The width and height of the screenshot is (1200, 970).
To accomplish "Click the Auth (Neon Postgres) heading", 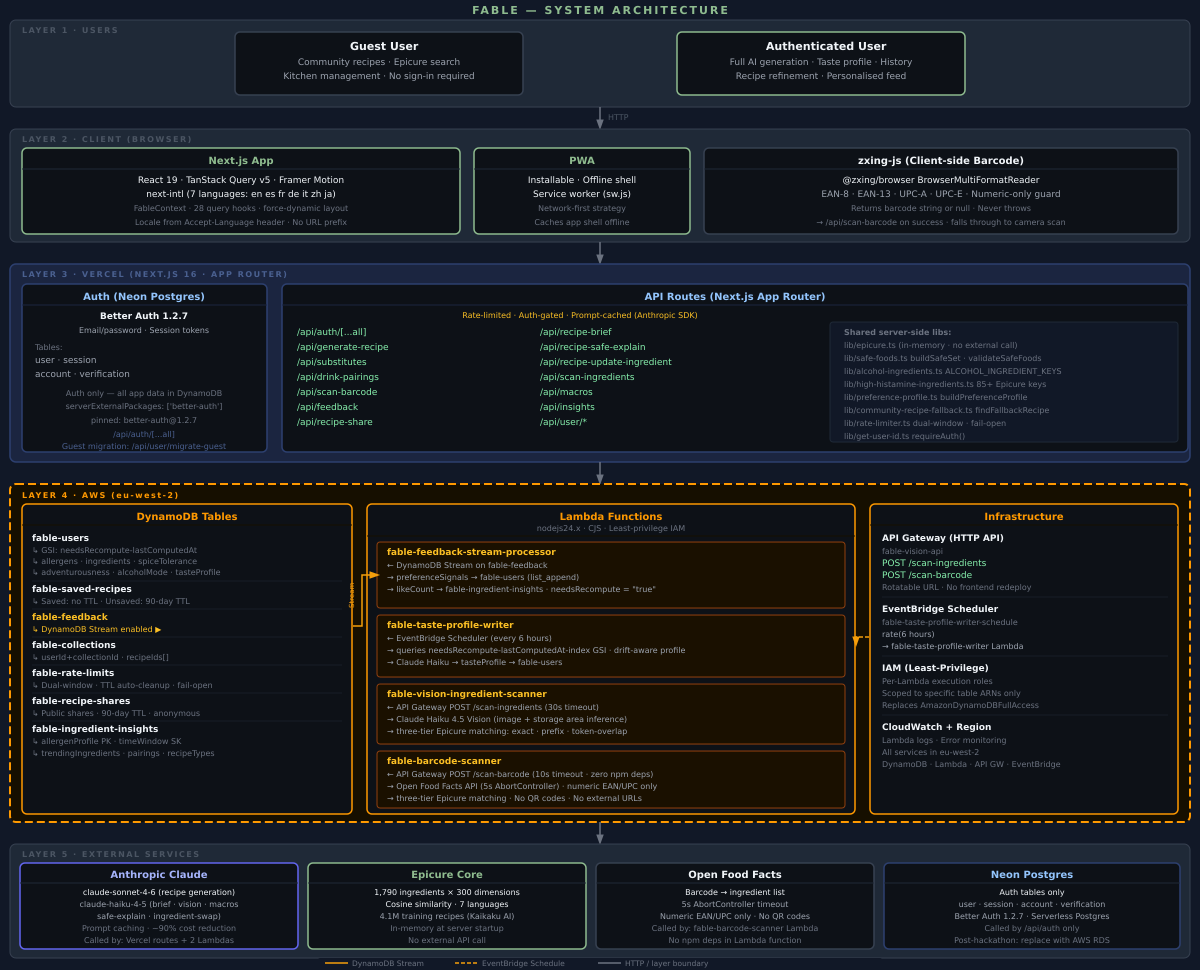I will (x=144, y=296).
